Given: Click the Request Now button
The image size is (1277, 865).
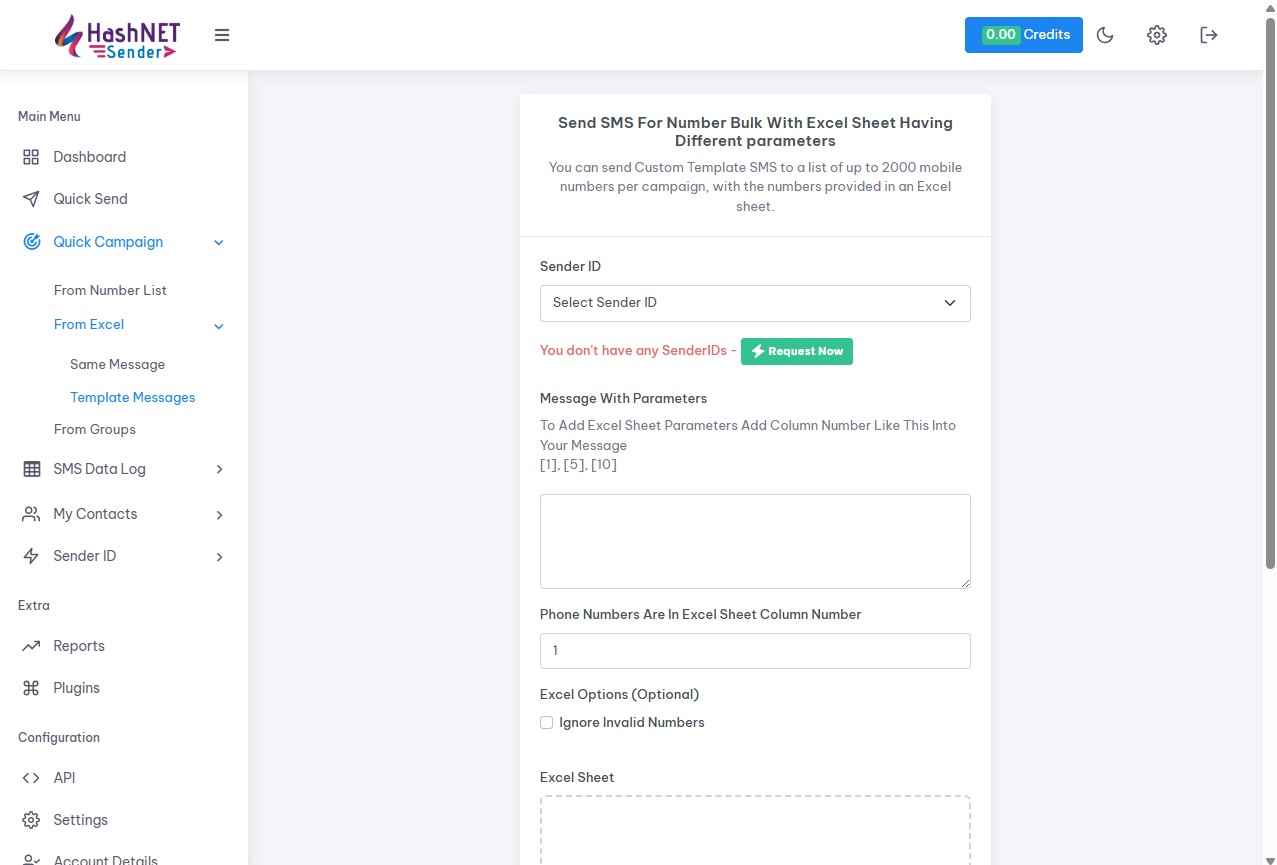Looking at the screenshot, I should tap(797, 351).
